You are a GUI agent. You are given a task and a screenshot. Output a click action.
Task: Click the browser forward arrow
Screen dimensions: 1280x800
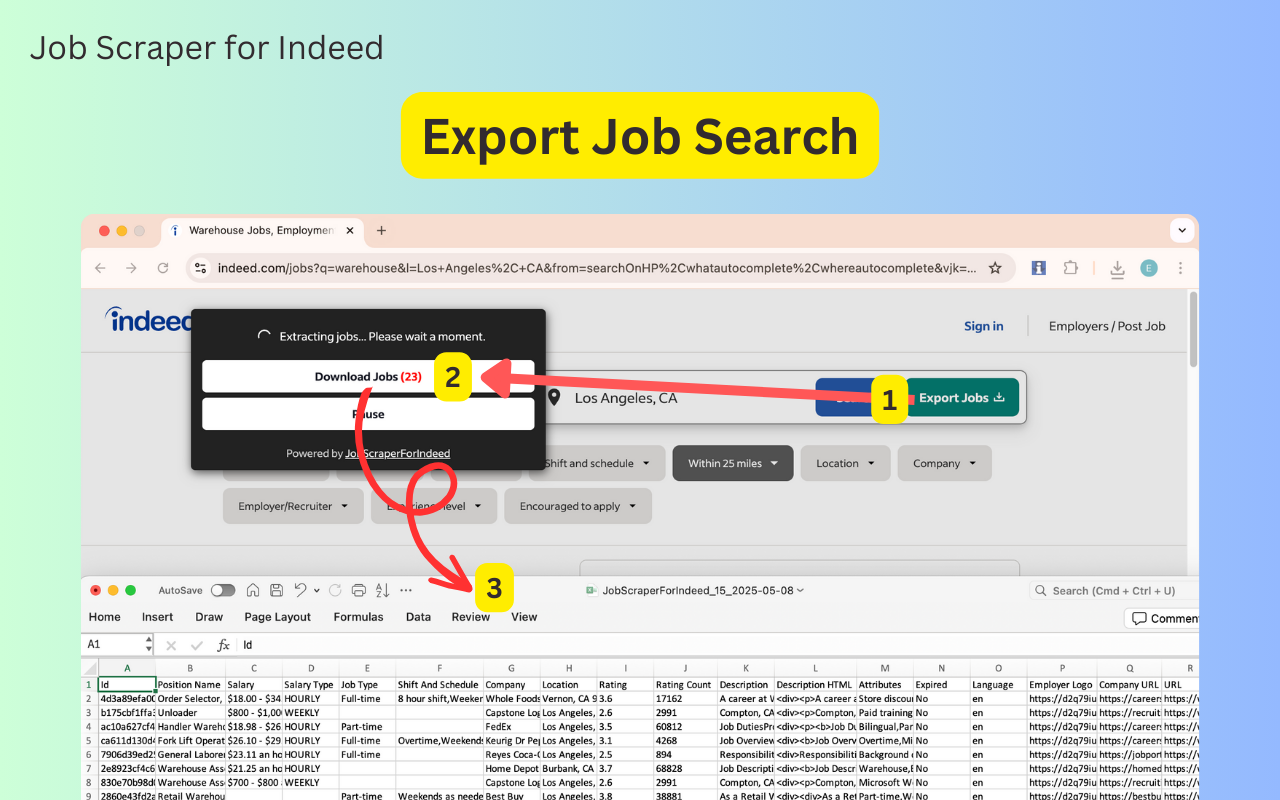(x=131, y=268)
